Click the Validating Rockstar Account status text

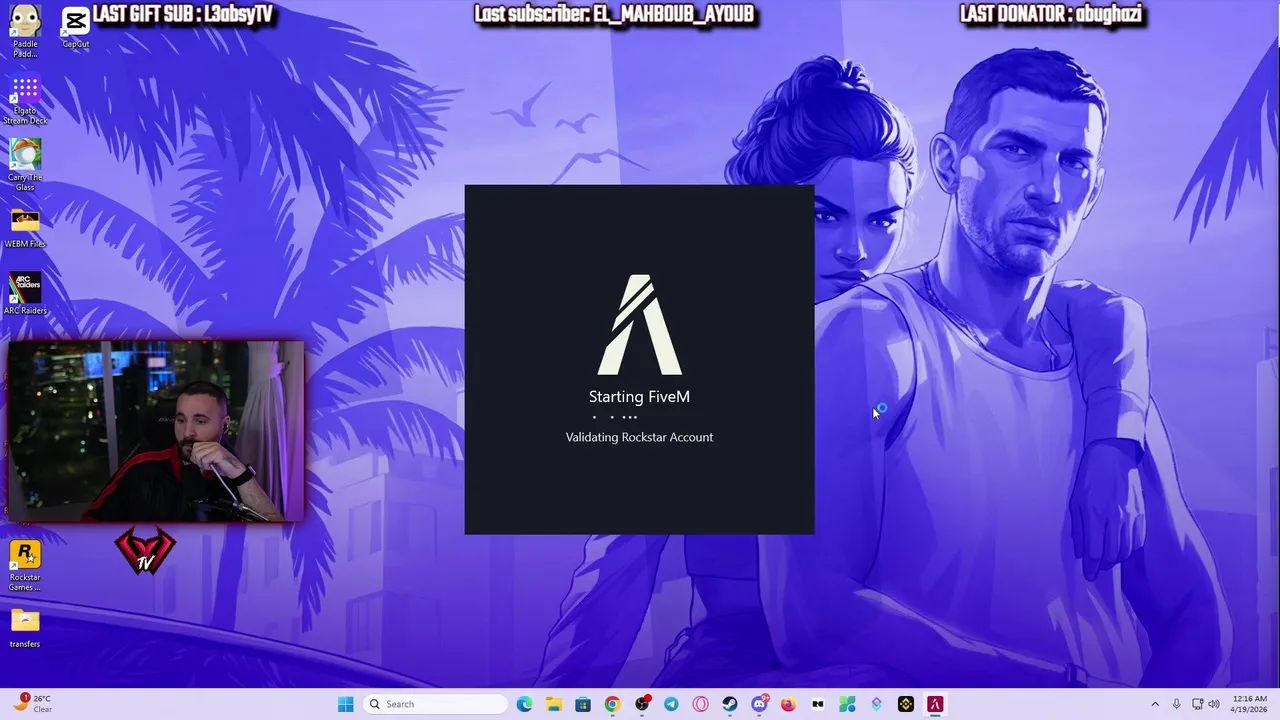coord(639,437)
